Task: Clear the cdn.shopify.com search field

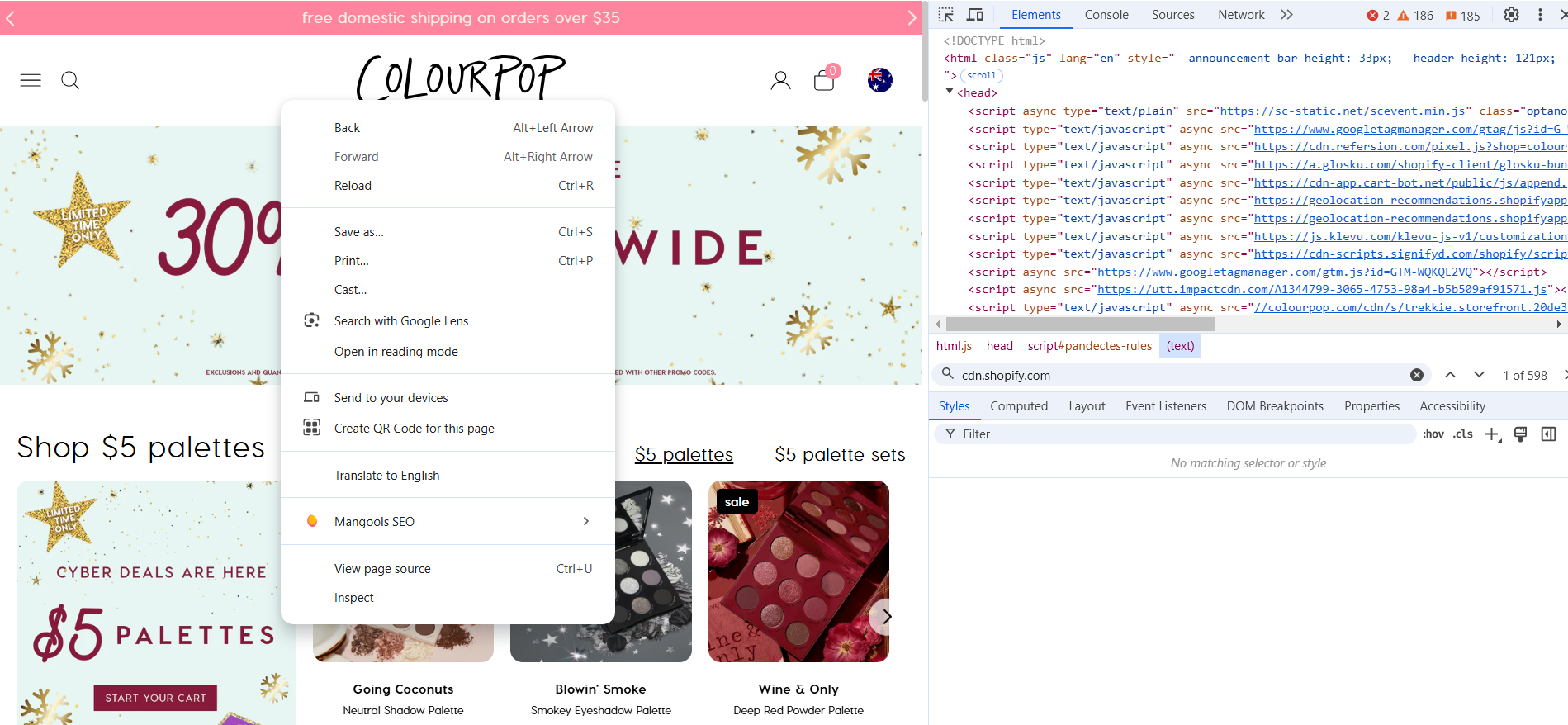Action: (1417, 375)
